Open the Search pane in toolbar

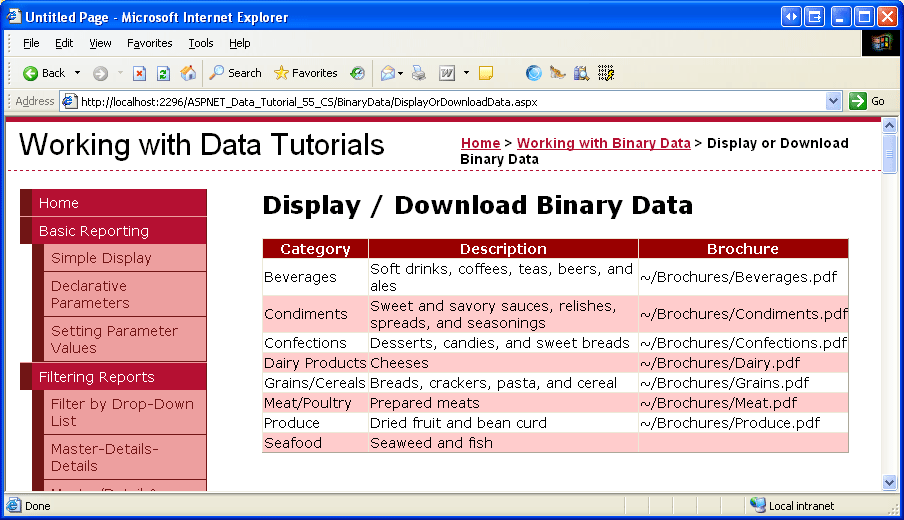click(235, 73)
